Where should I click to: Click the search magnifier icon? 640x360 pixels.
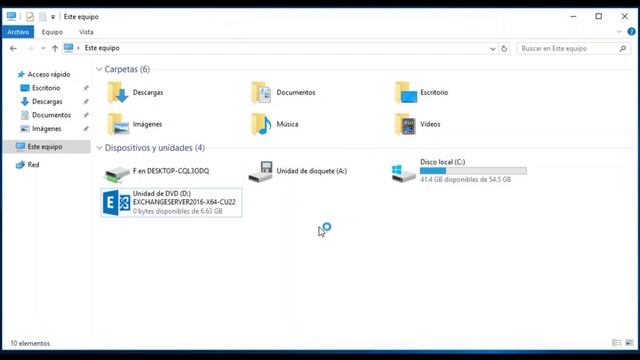622,49
